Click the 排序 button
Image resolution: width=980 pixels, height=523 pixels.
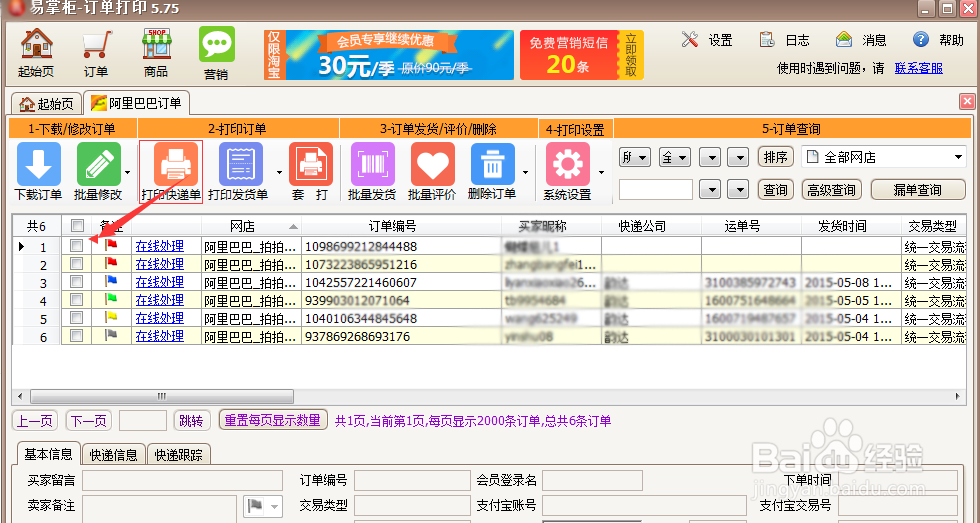pyautogui.click(x=776, y=157)
